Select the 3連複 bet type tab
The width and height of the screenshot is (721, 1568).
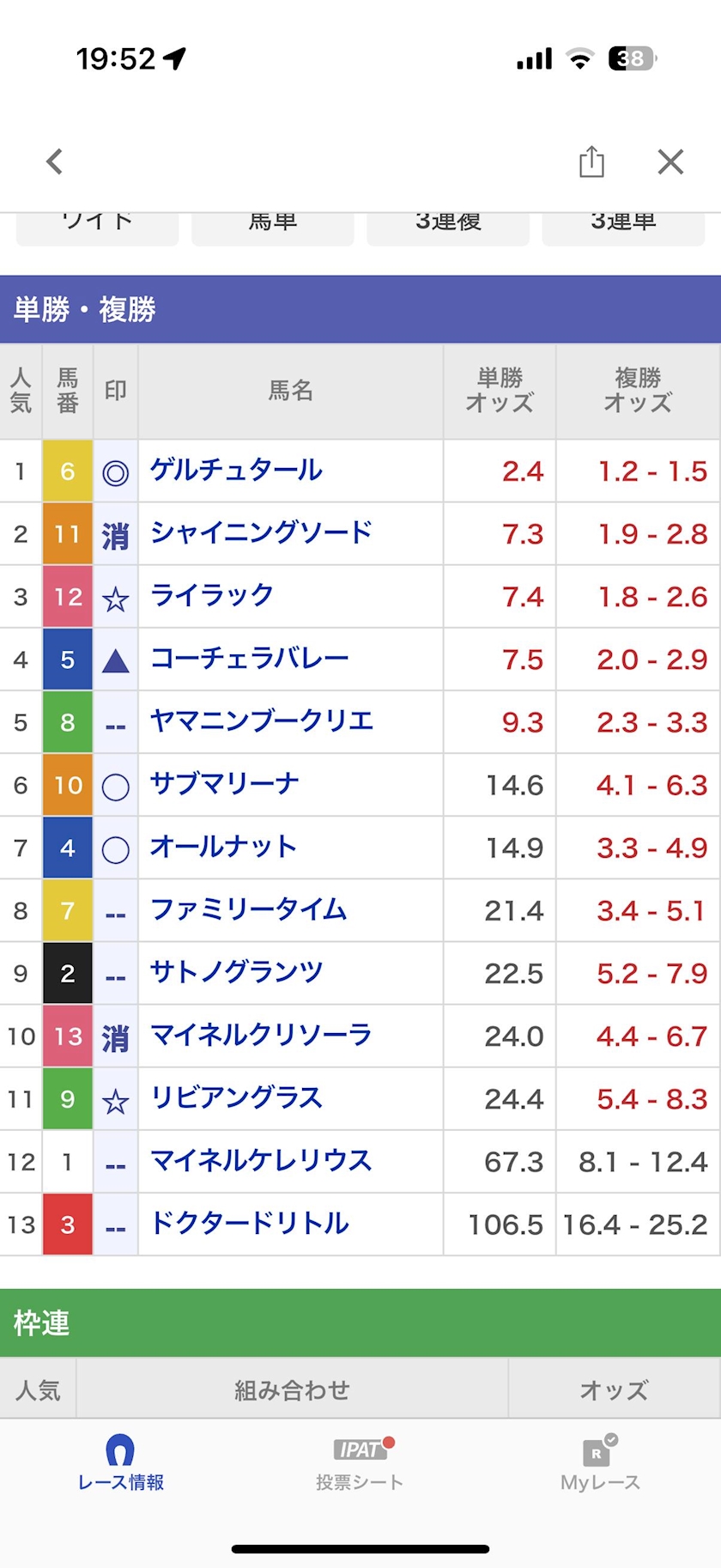448,225
